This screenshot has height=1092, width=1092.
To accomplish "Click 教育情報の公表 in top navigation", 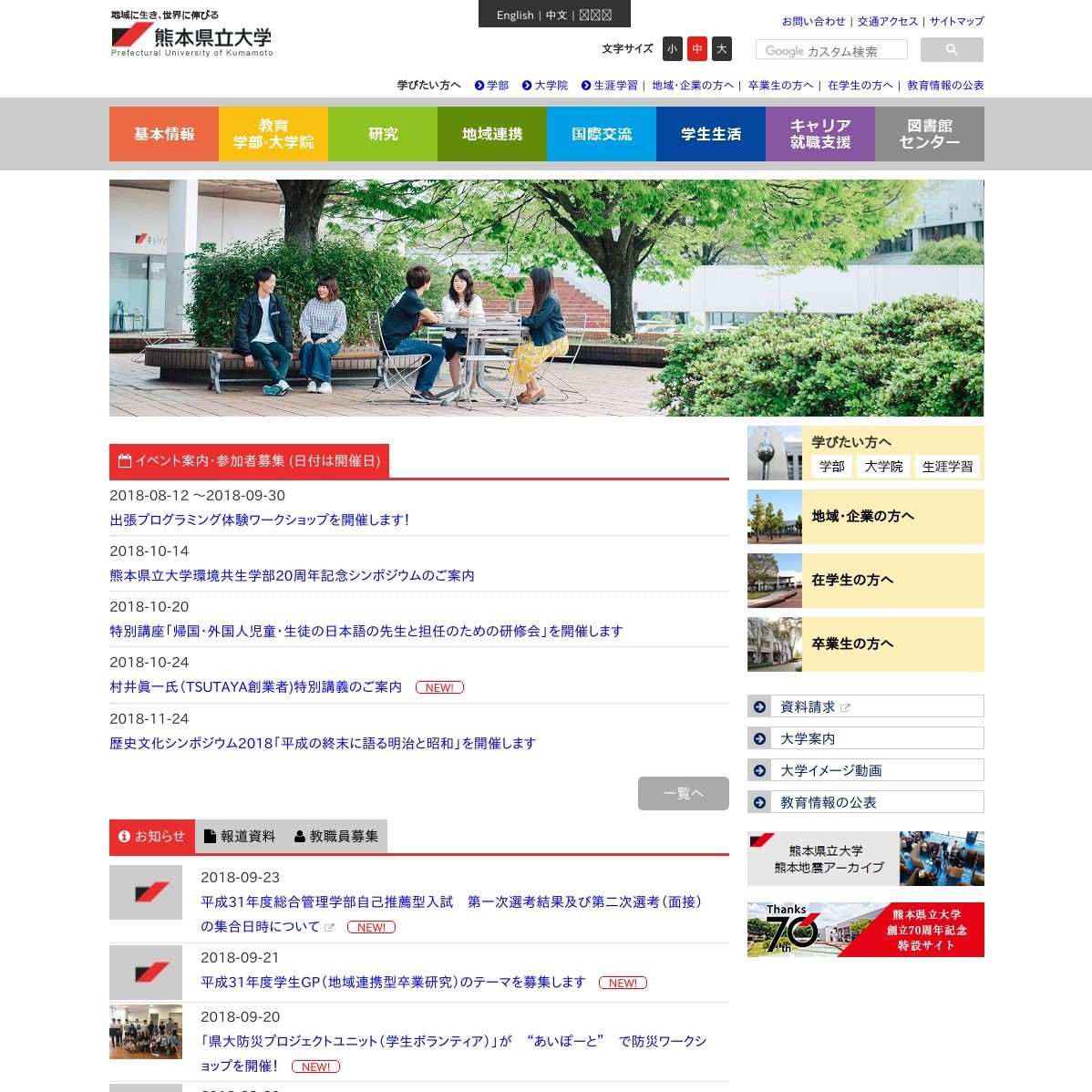I will 945,86.
